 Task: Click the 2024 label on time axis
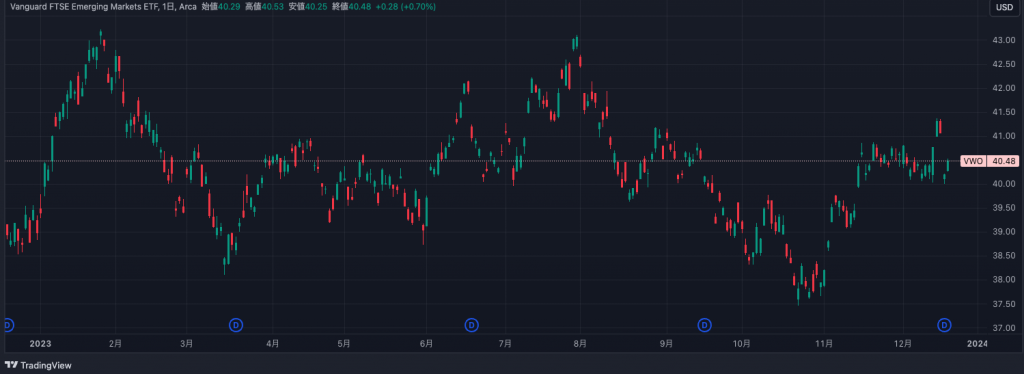tap(978, 343)
